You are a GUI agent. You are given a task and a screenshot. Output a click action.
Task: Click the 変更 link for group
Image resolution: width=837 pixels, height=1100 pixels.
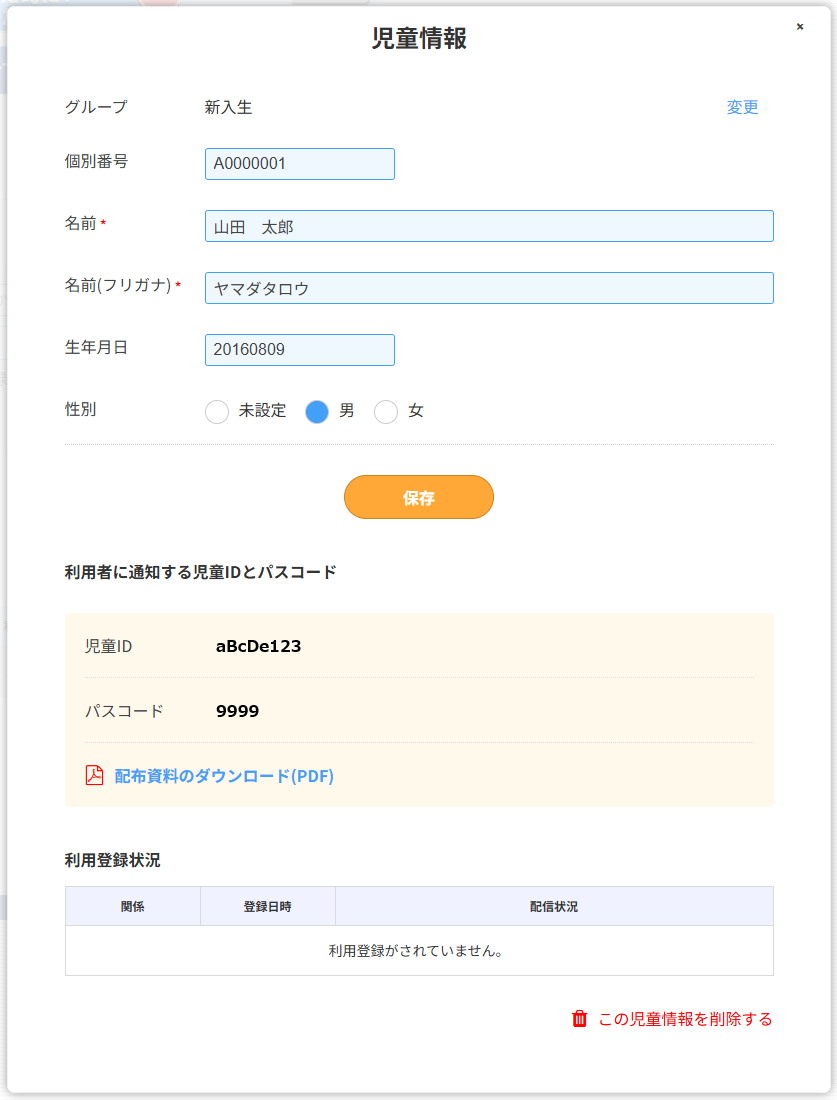point(742,107)
